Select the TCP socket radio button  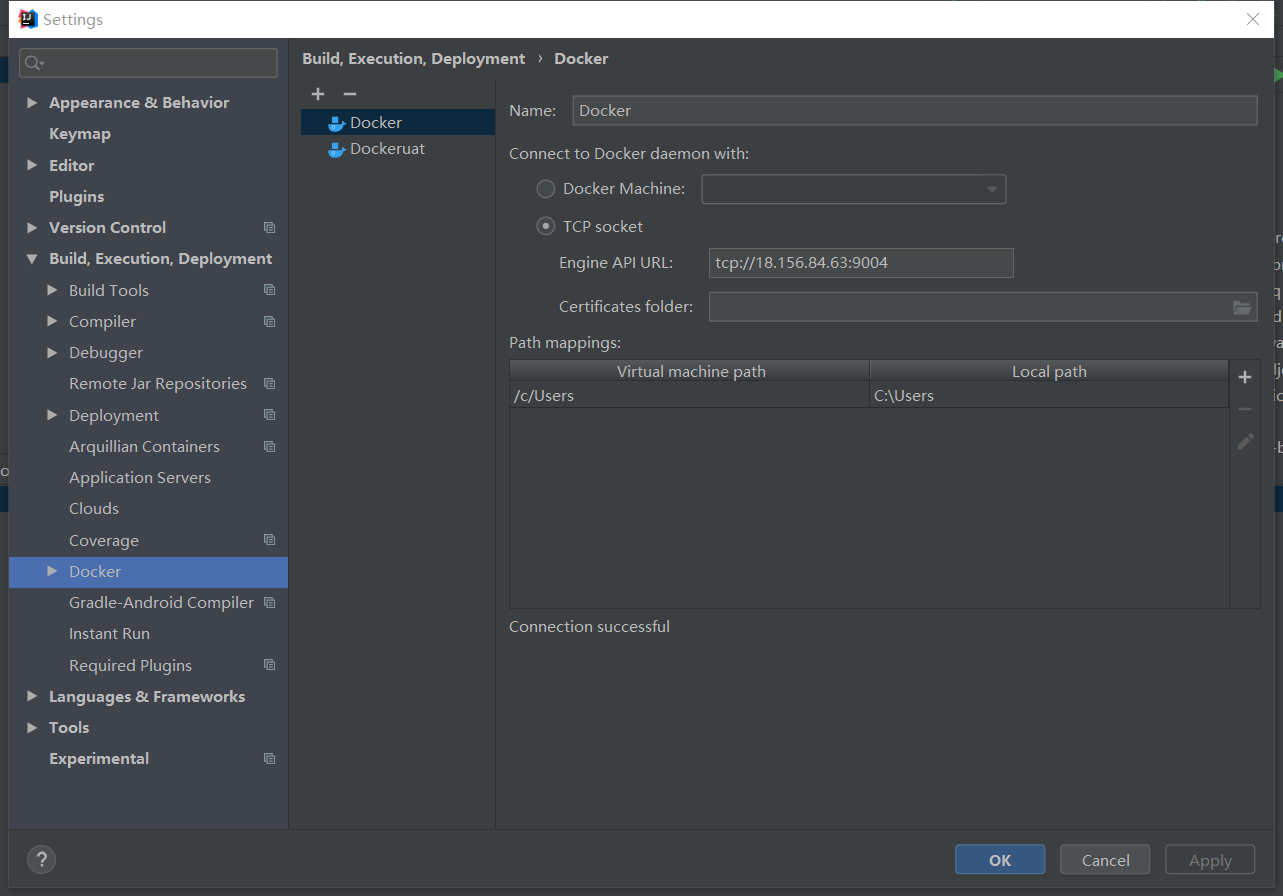[546, 227]
